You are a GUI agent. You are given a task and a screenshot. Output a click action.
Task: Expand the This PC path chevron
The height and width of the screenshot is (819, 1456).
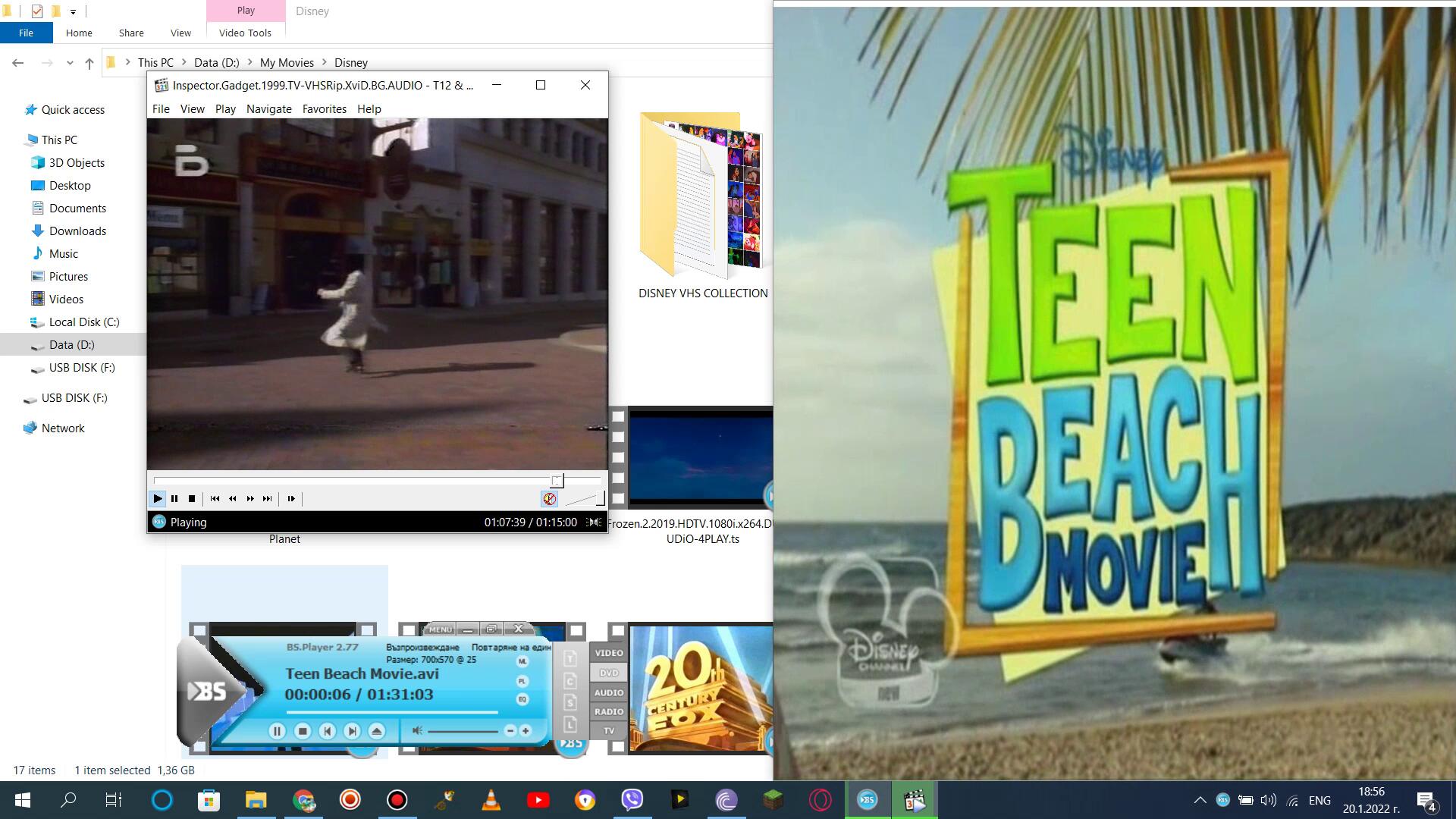(x=184, y=63)
